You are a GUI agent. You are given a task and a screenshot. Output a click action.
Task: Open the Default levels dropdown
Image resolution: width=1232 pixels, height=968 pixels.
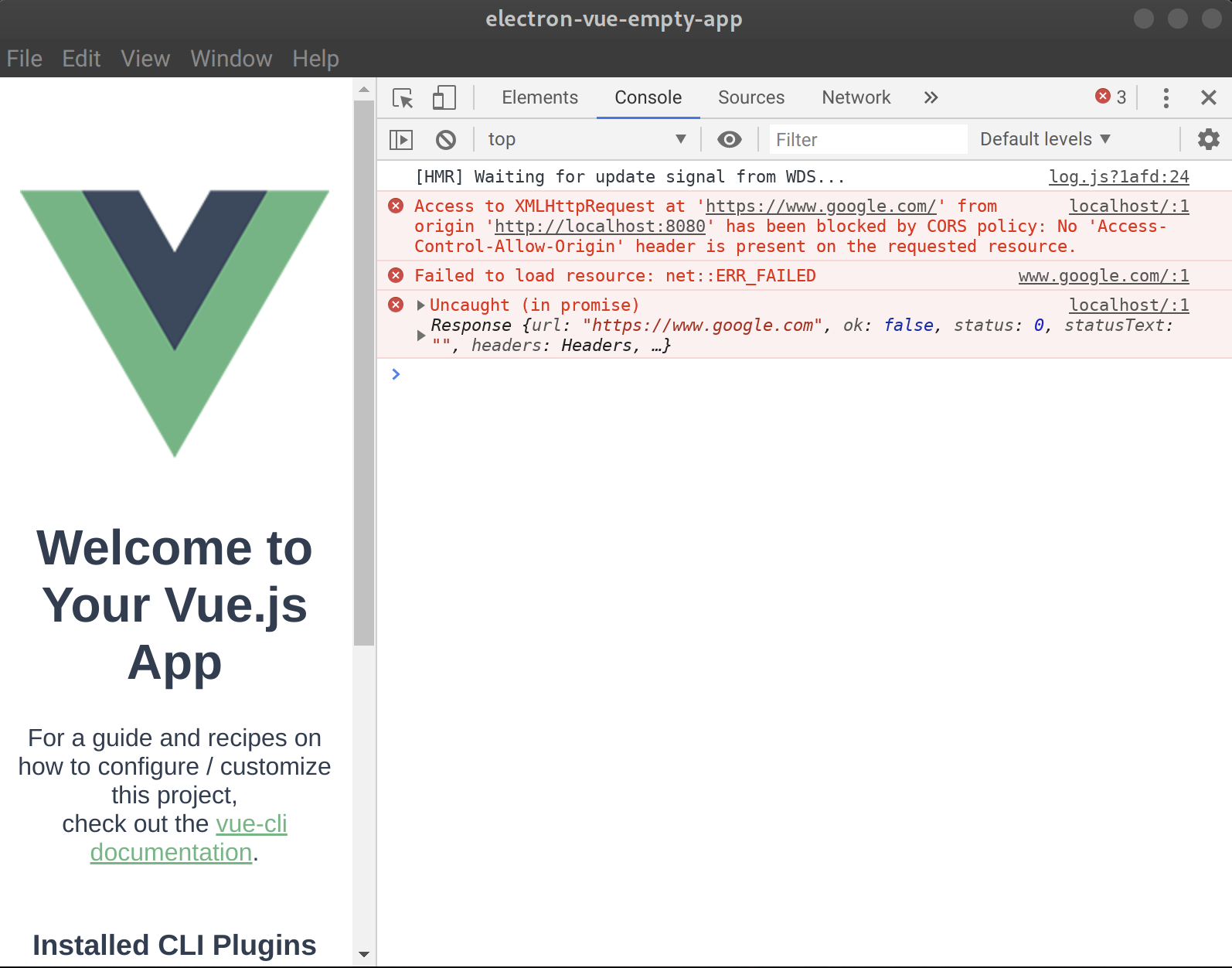tap(1045, 139)
